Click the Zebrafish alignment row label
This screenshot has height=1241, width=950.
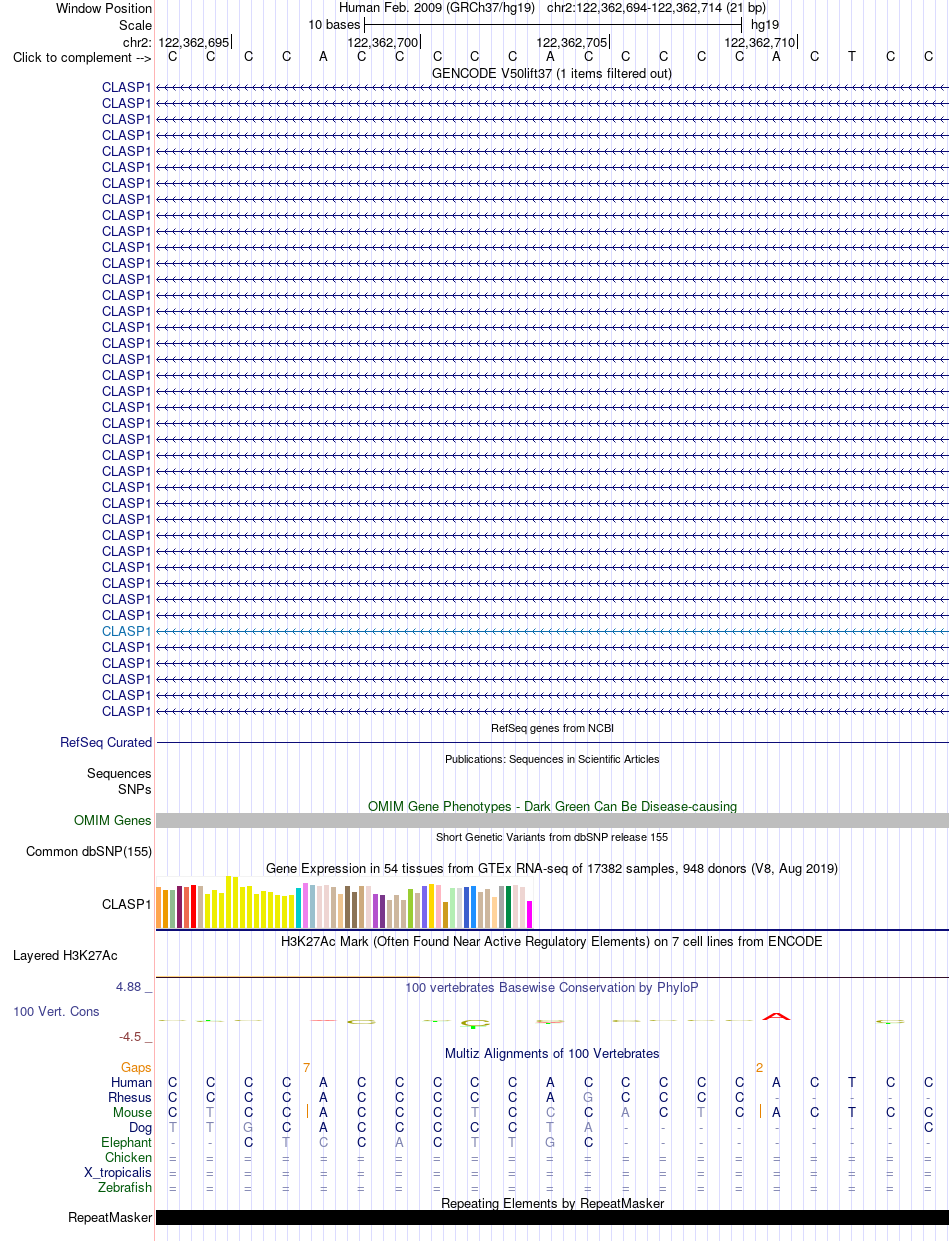125,1188
